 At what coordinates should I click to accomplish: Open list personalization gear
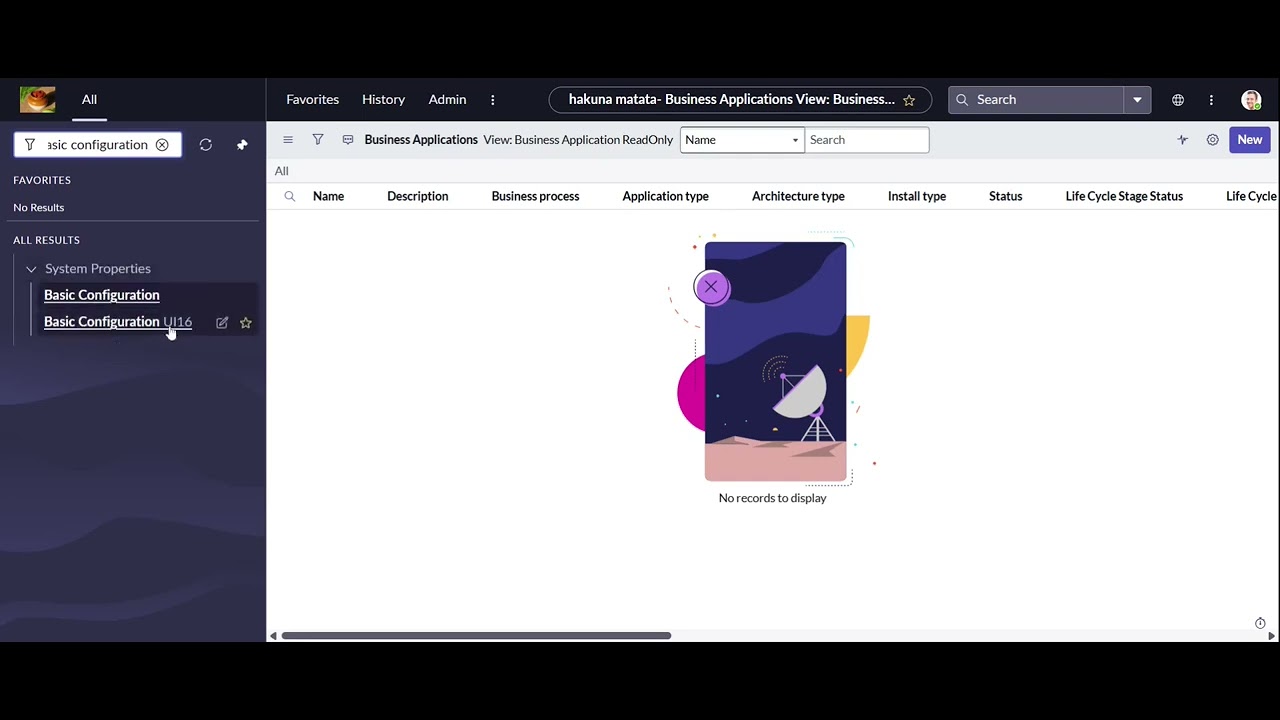pos(1213,140)
